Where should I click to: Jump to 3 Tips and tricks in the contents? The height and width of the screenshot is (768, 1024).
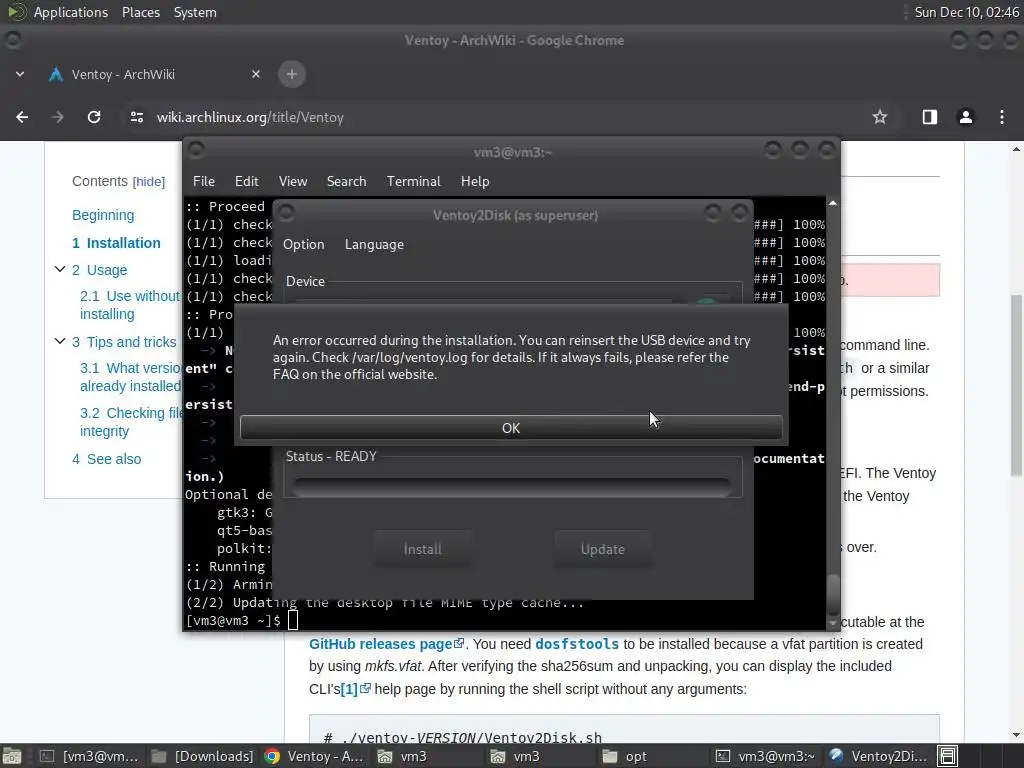click(x=124, y=342)
